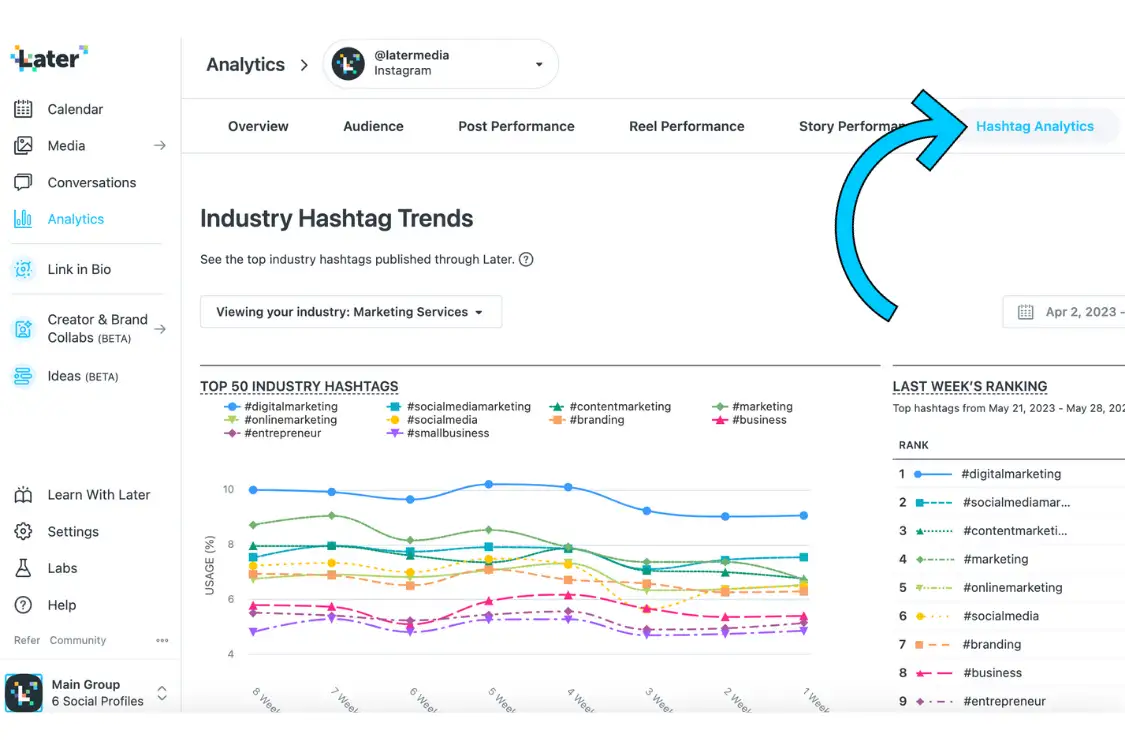
Task: Open the Reel Performance tab
Action: (687, 126)
